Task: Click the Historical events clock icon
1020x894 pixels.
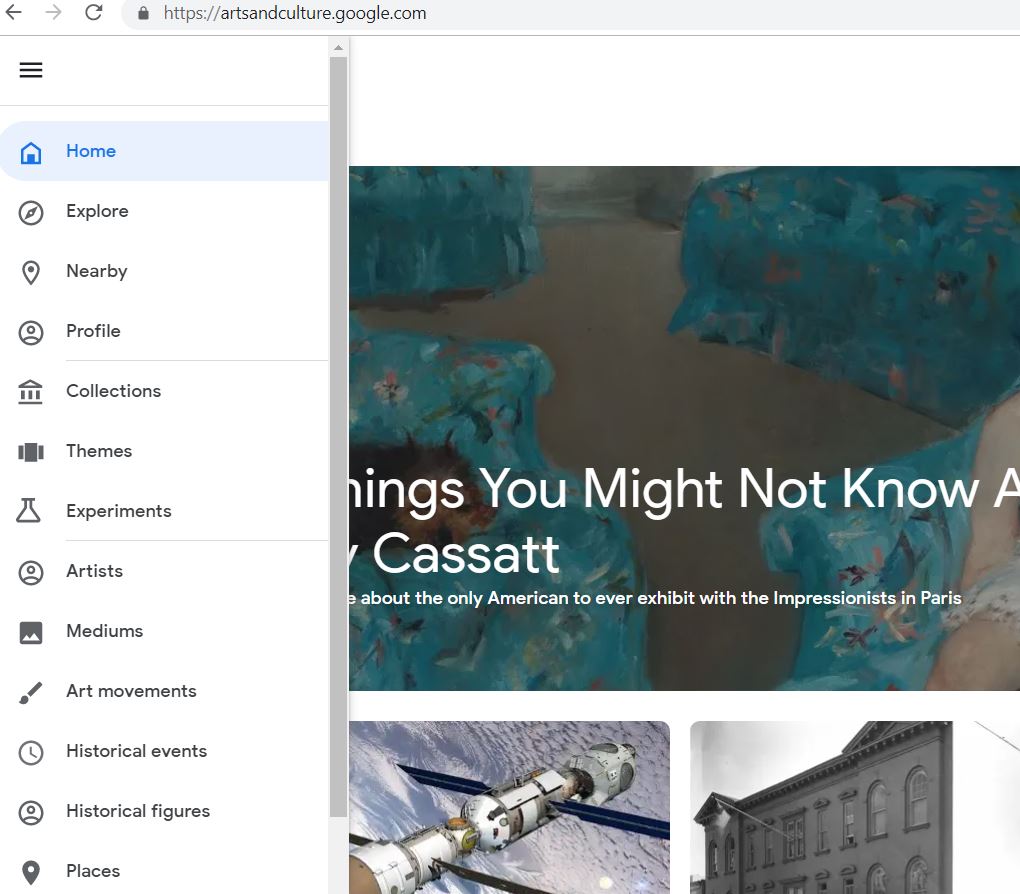Action: click(31, 752)
